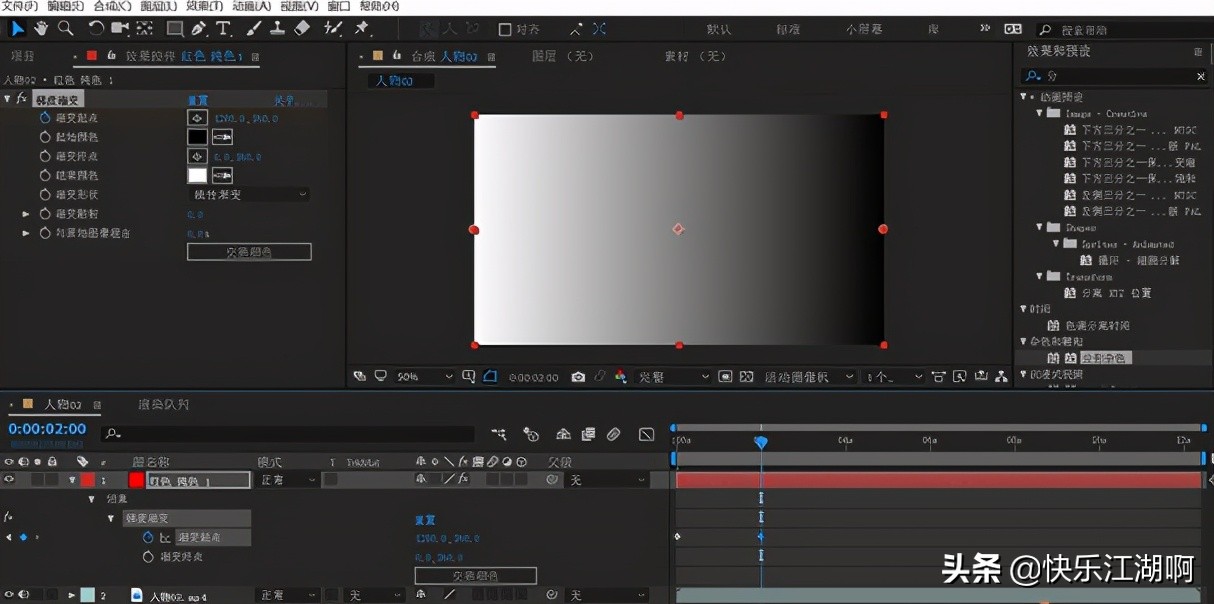
Task: Select the Clone Stamp tool
Action: click(278, 28)
